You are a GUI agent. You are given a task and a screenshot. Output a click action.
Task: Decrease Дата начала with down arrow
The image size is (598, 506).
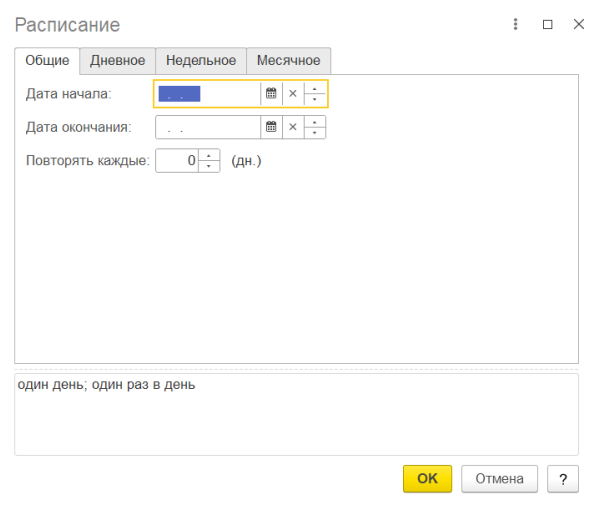[315, 99]
